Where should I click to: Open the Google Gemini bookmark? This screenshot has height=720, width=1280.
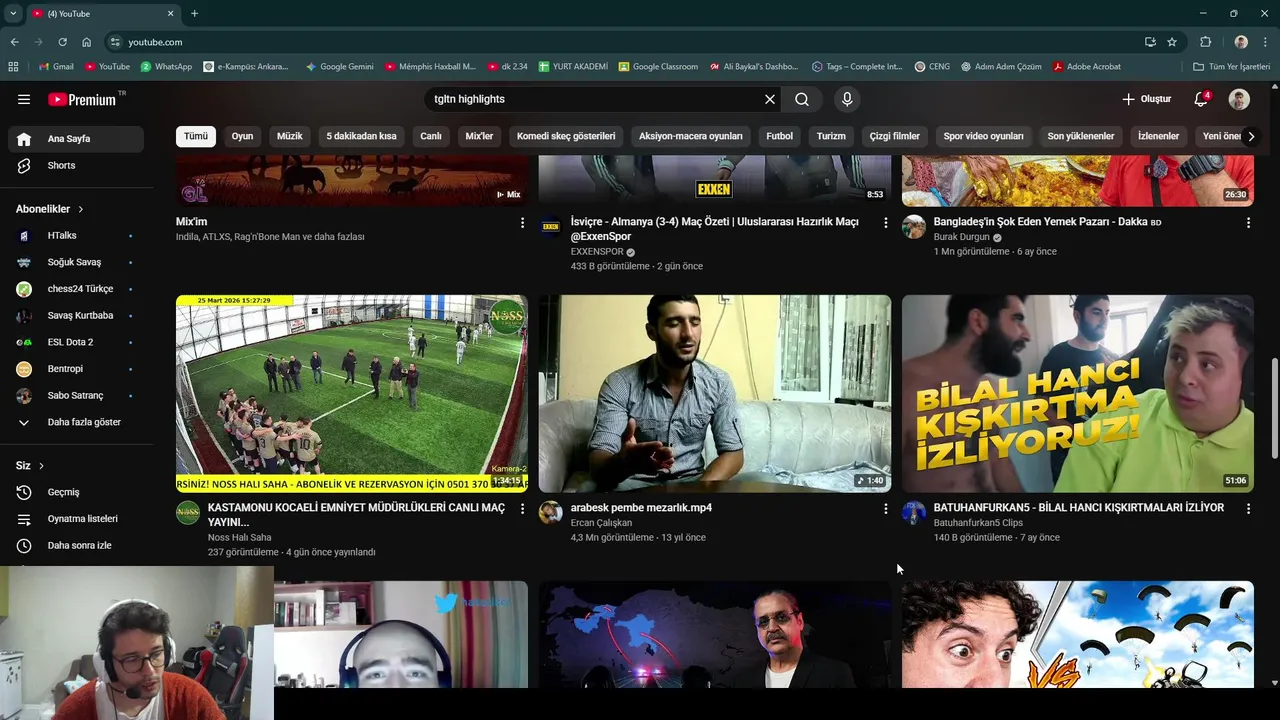(x=340, y=67)
